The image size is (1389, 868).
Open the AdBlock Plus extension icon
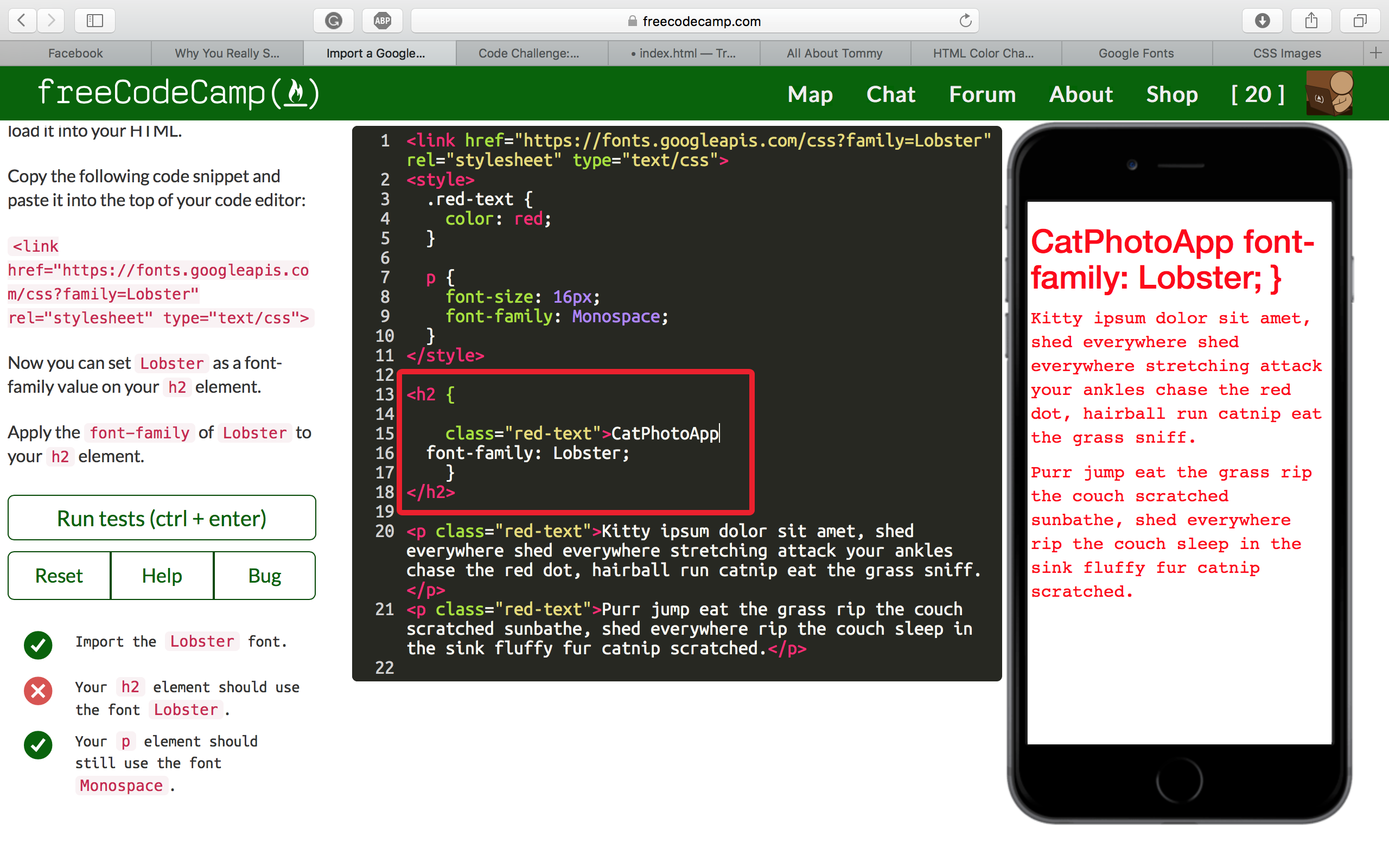[x=383, y=21]
